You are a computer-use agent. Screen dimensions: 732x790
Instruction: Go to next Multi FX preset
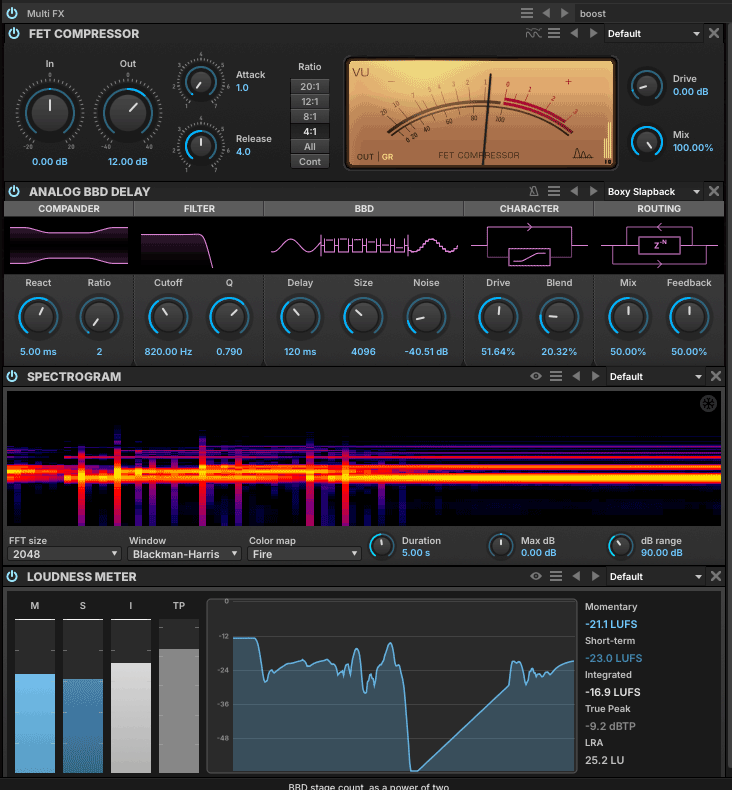565,13
